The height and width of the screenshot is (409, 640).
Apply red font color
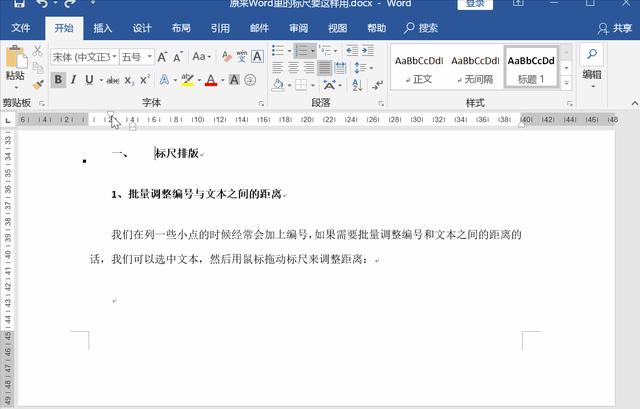[x=211, y=80]
